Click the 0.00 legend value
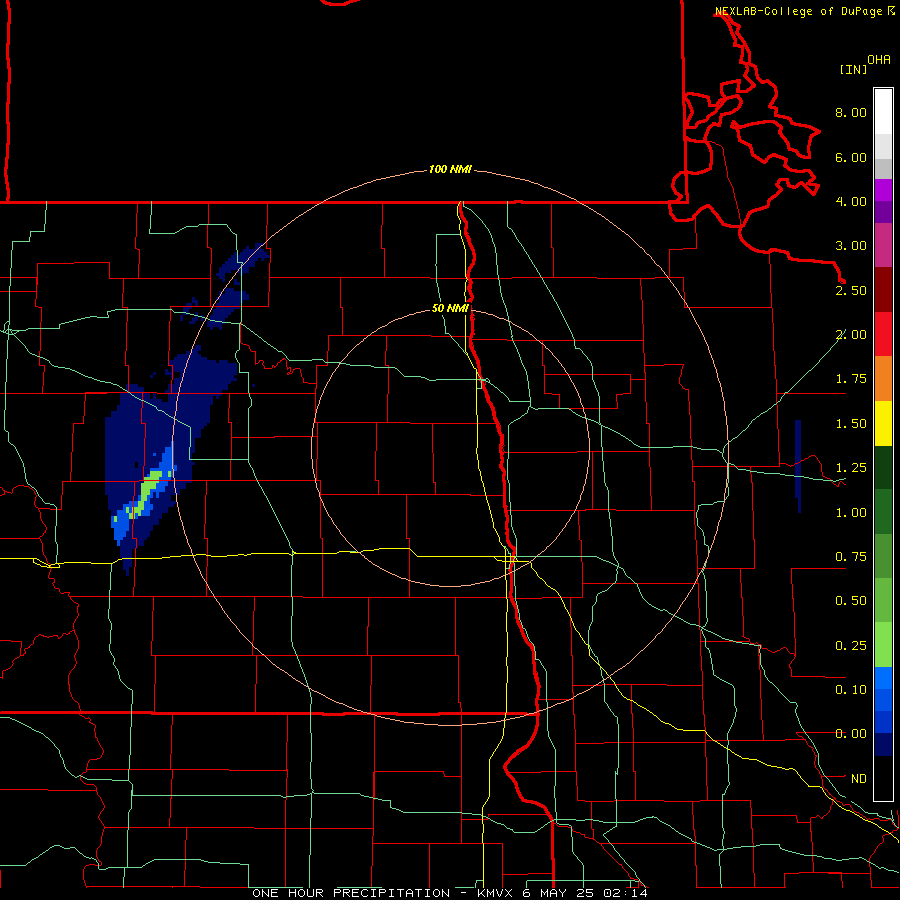The width and height of the screenshot is (900, 900). (851, 734)
